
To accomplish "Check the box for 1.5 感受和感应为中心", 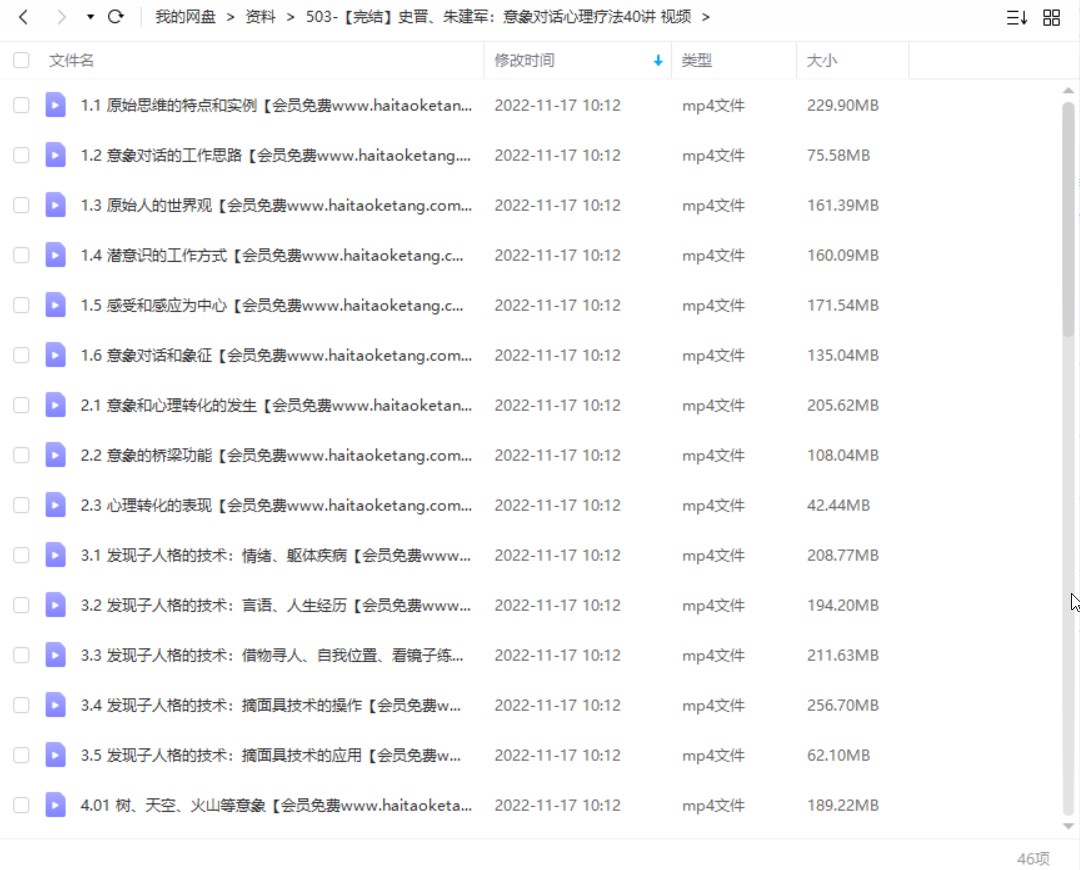I will coord(21,304).
